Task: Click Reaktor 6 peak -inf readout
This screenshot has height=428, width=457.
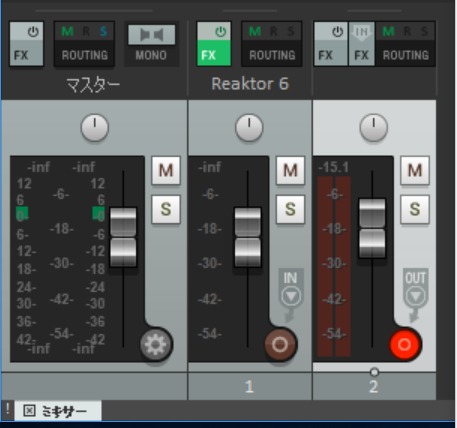Action: pyautogui.click(x=210, y=167)
